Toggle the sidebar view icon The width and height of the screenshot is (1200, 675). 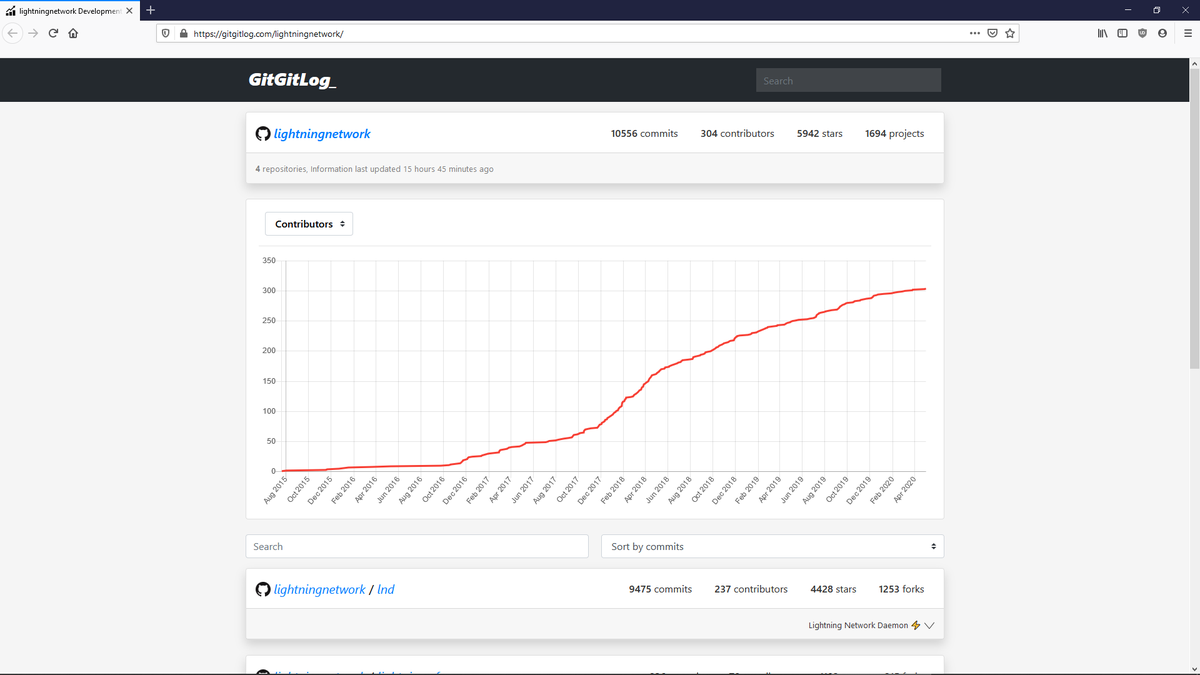tap(1122, 33)
